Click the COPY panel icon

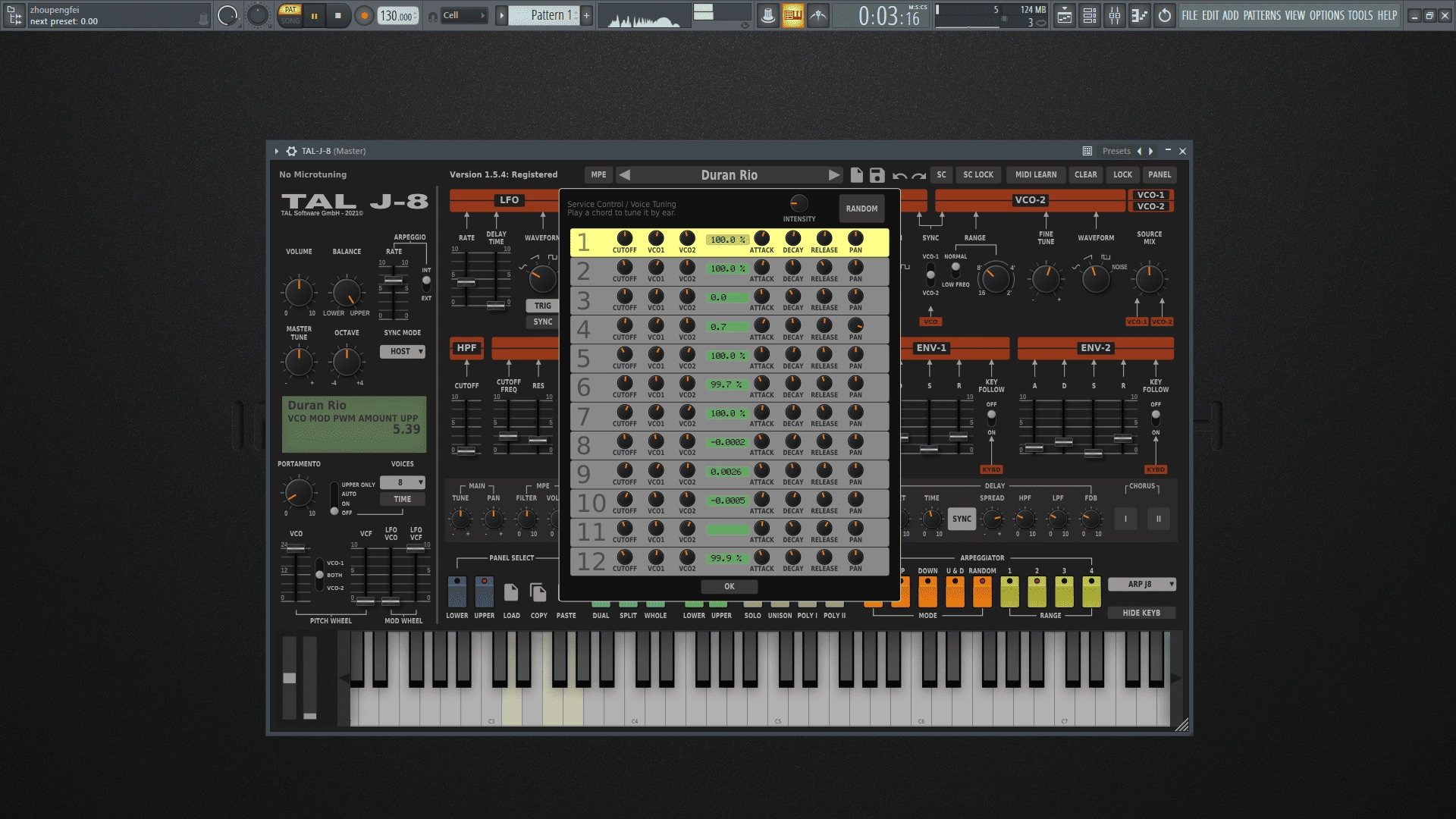(538, 592)
